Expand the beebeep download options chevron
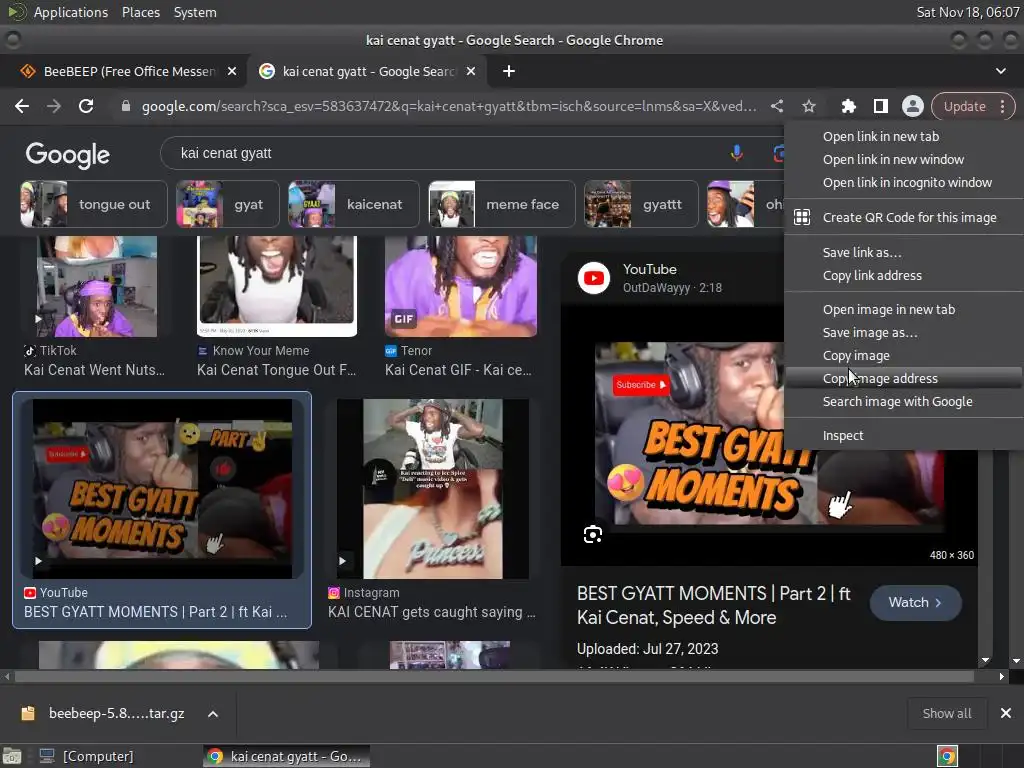 pos(213,714)
